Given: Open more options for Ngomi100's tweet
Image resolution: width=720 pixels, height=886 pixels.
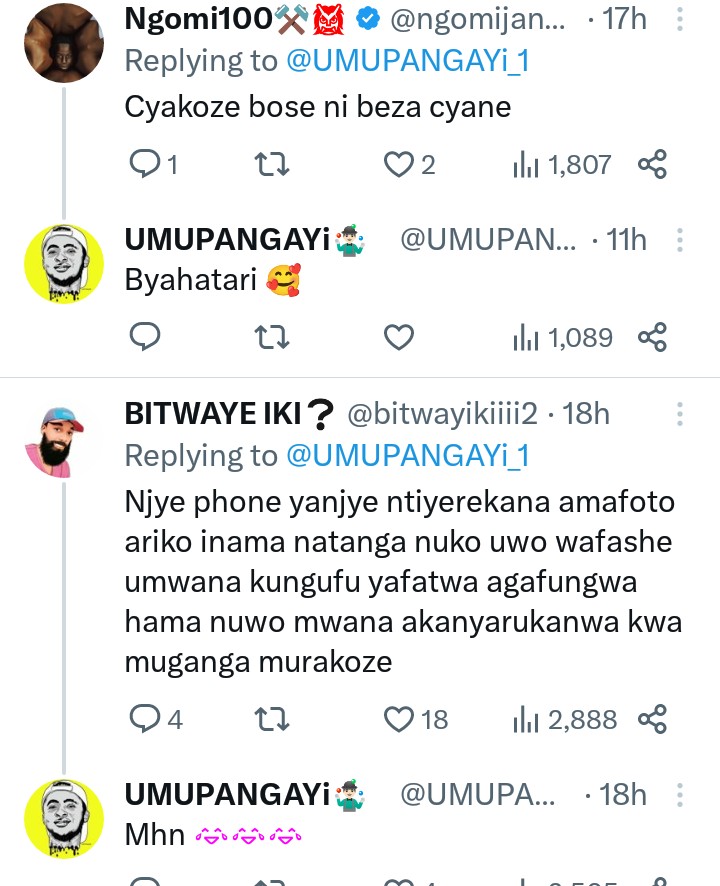Looking at the screenshot, I should (680, 19).
